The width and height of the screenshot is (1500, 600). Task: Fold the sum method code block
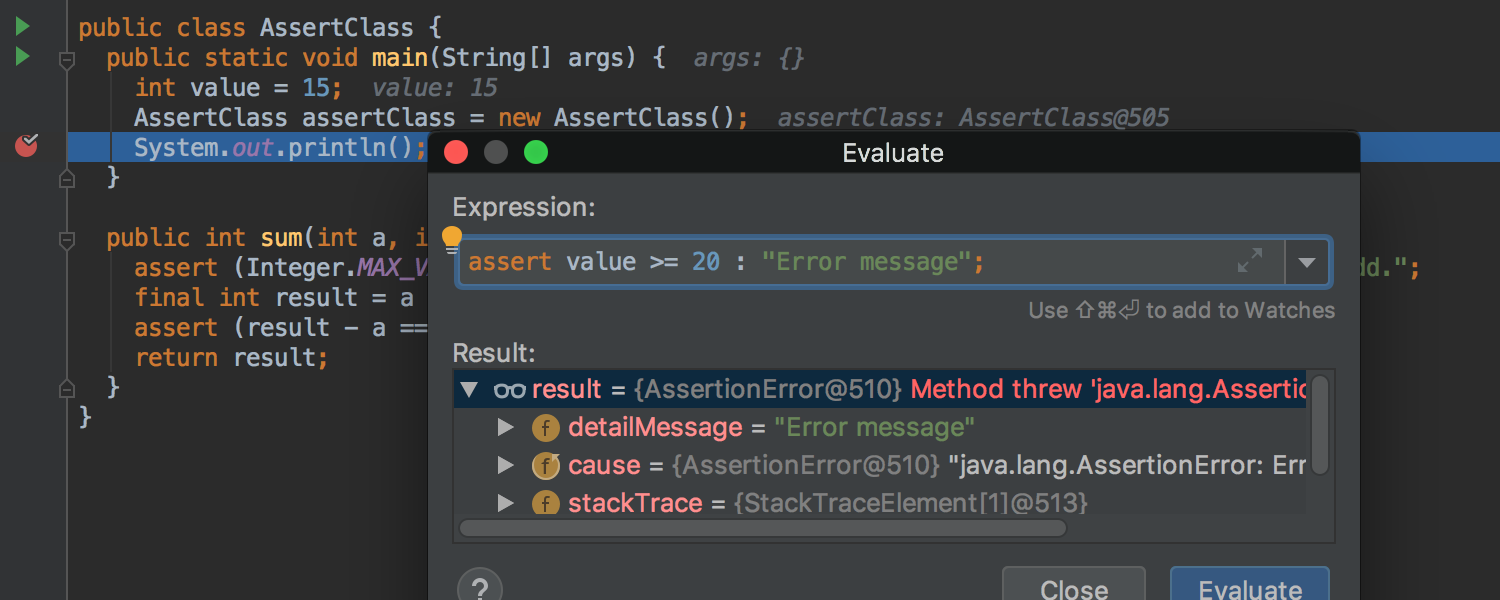(x=67, y=241)
